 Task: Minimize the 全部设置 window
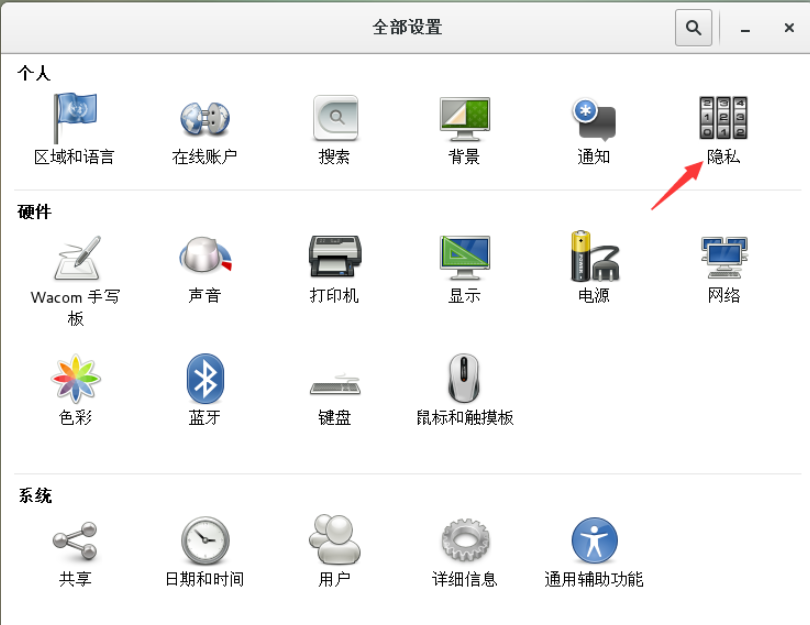tap(745, 28)
